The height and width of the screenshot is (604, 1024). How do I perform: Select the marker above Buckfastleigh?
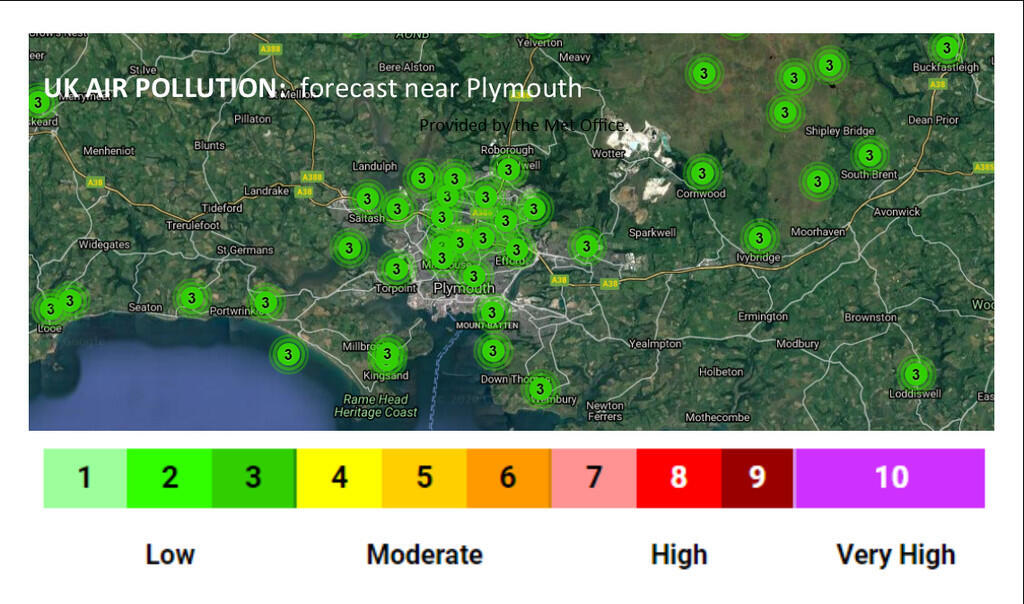[x=945, y=47]
